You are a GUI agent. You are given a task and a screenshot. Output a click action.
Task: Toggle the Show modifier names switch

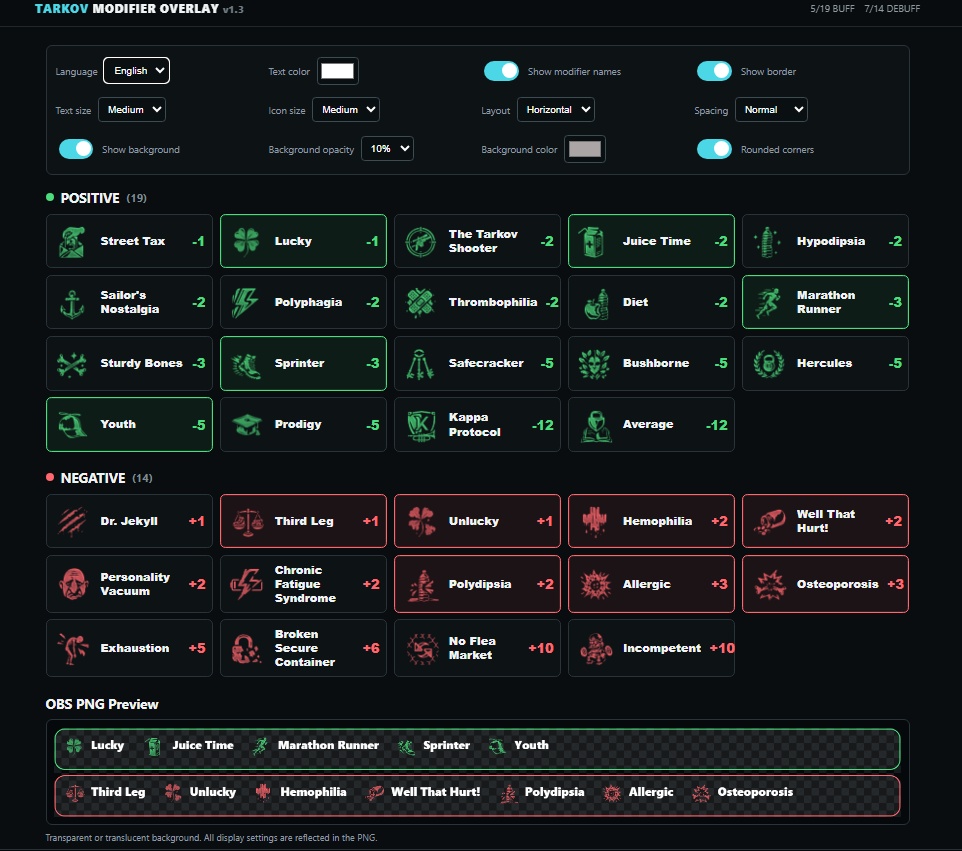[x=501, y=71]
